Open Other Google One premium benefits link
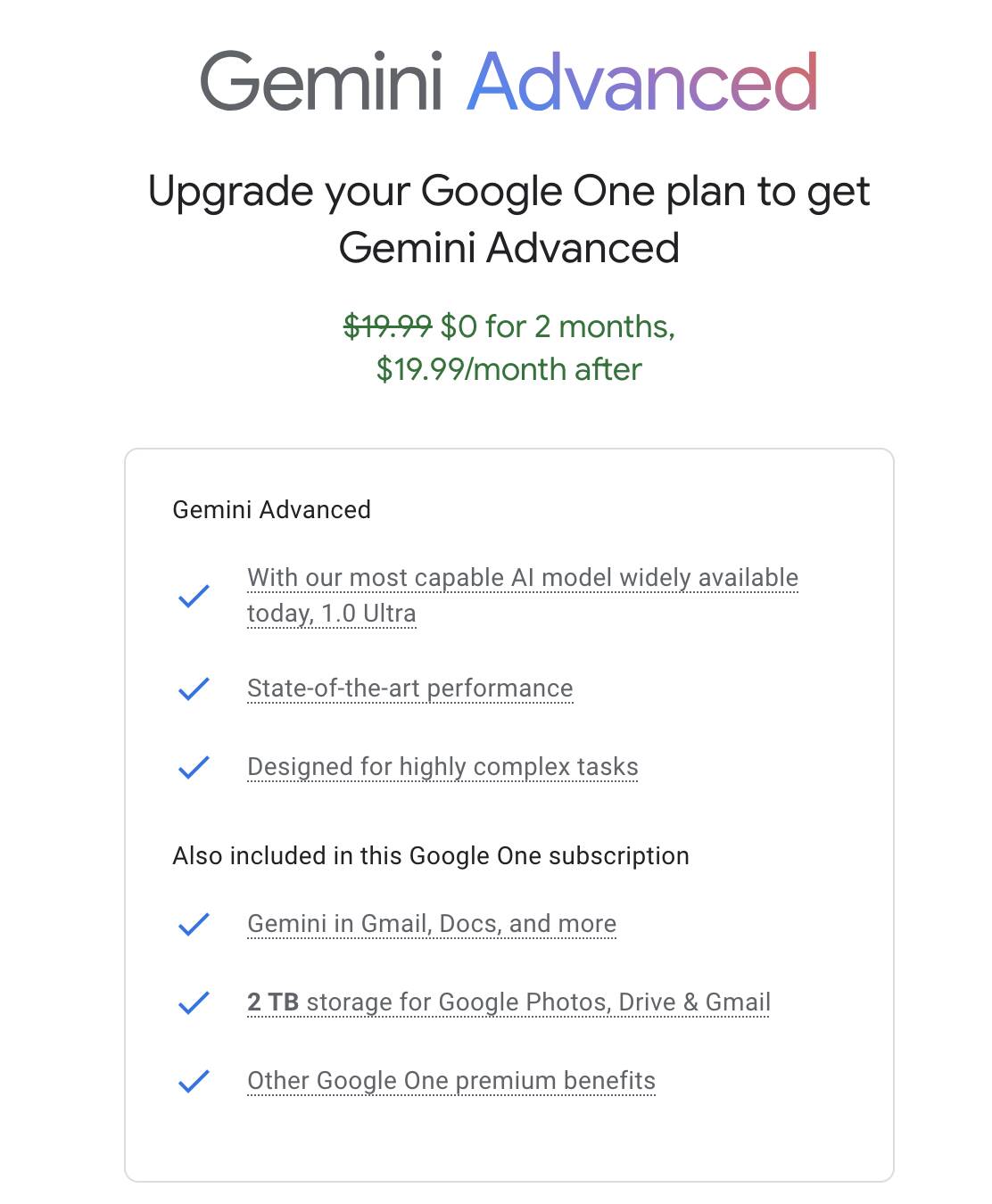The image size is (992, 1204). [451, 1081]
